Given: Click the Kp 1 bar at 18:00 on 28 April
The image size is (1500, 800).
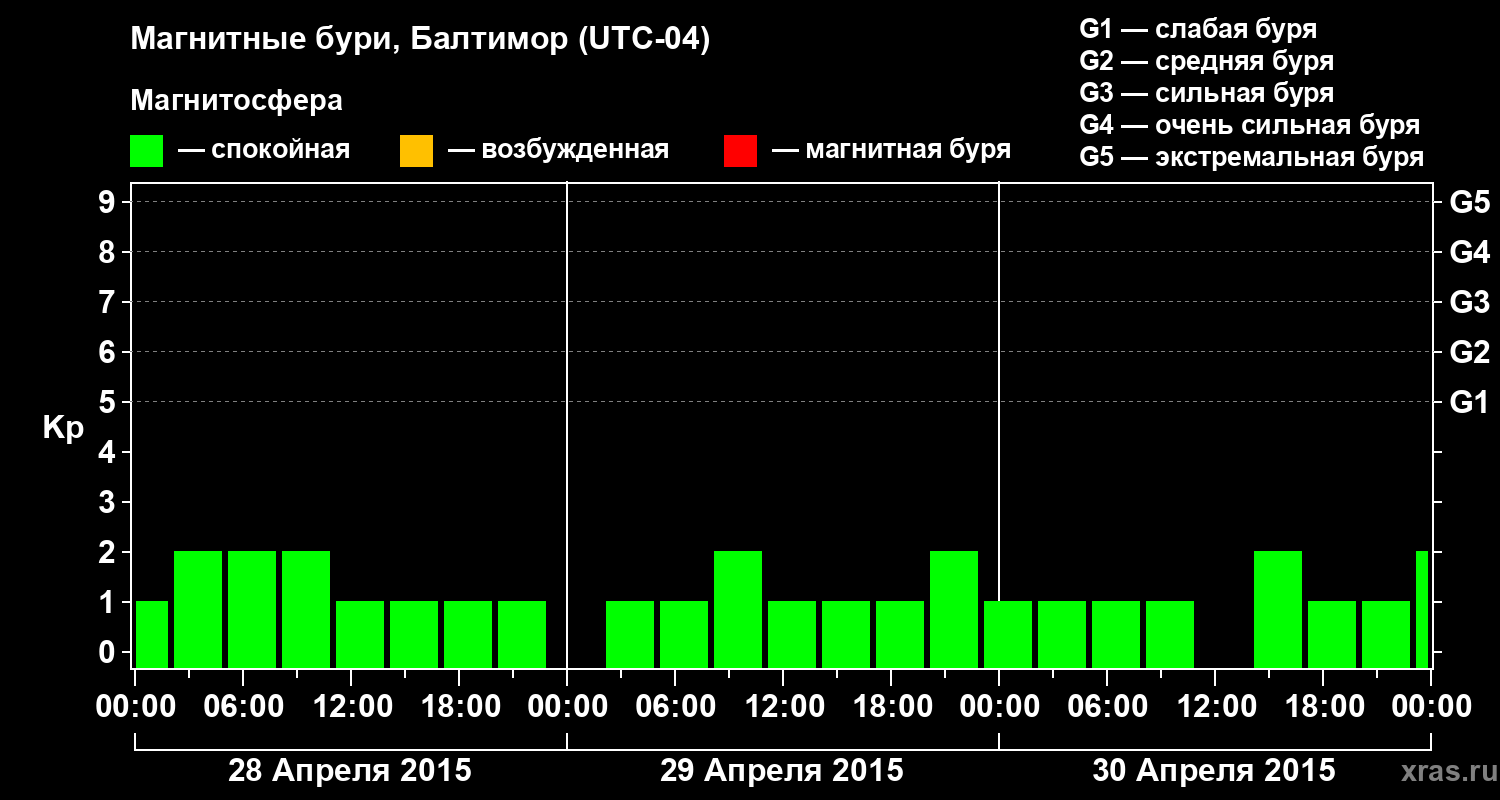Looking at the screenshot, I should [x=468, y=634].
